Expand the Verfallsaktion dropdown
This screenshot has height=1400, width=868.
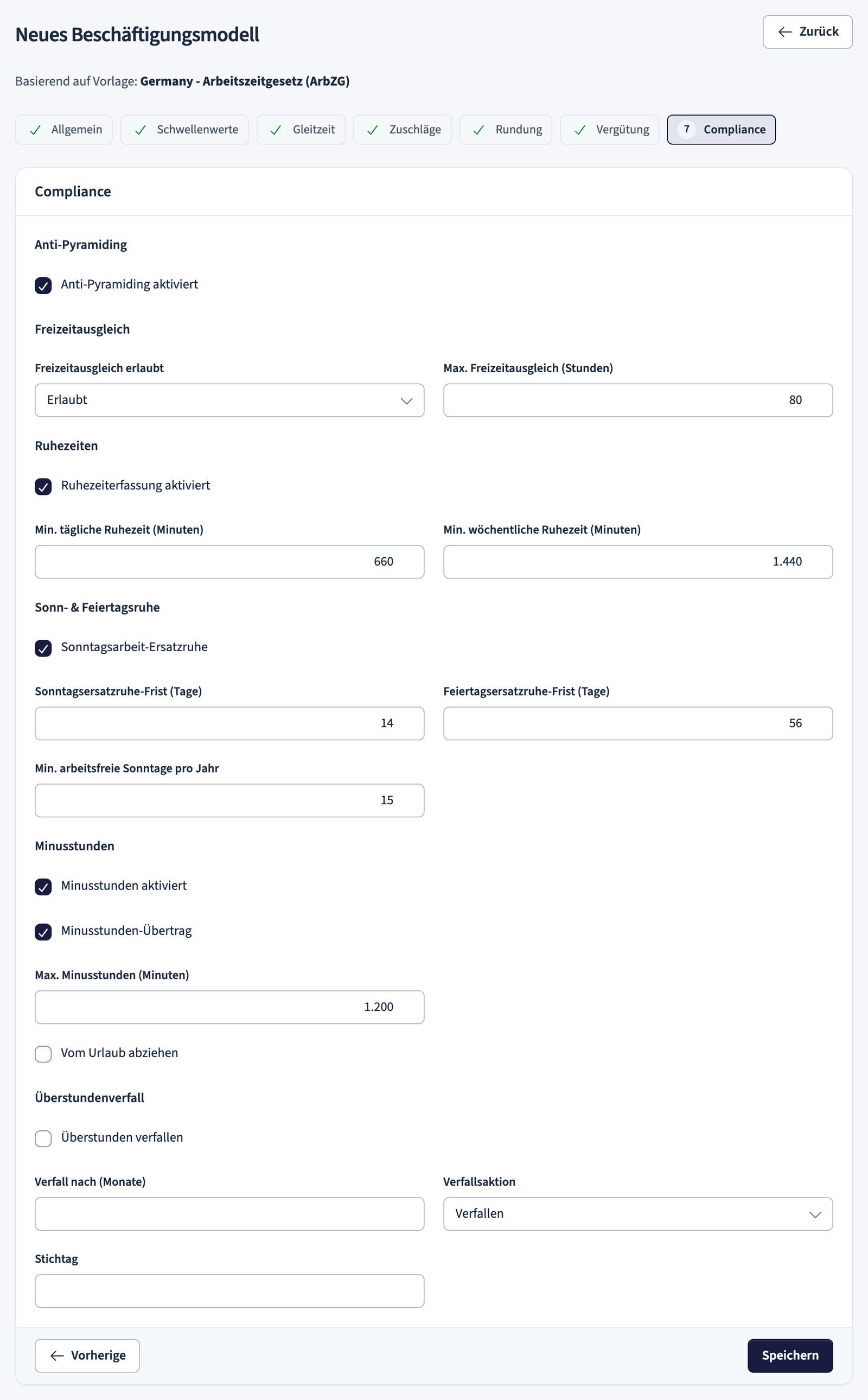pos(638,1213)
